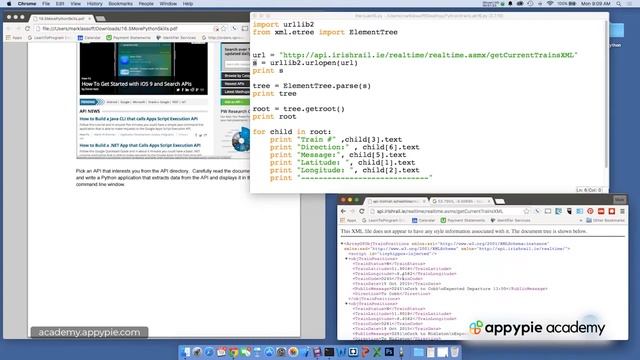Click Spotlight search icon in menu bar

tap(619, 4)
